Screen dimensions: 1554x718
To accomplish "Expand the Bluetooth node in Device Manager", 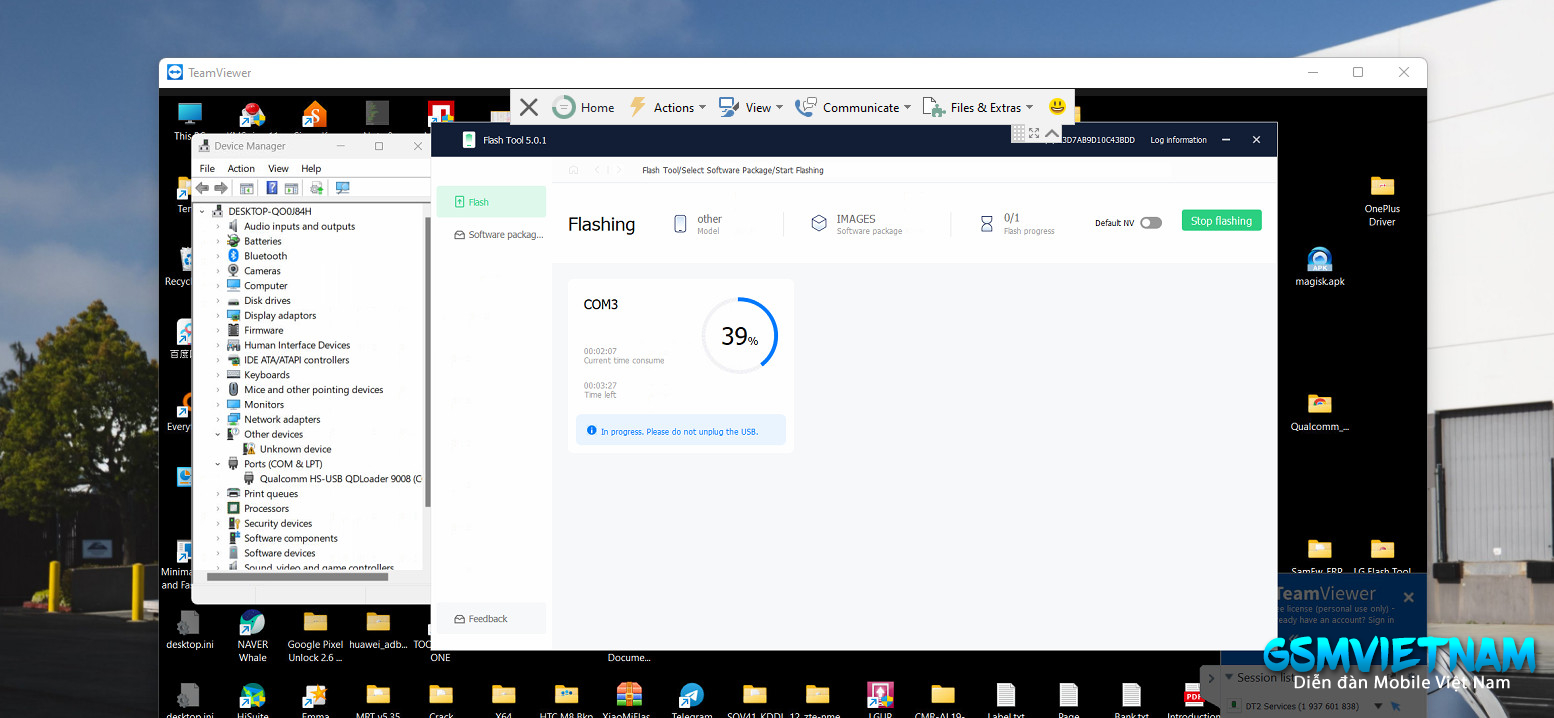I will (218, 256).
